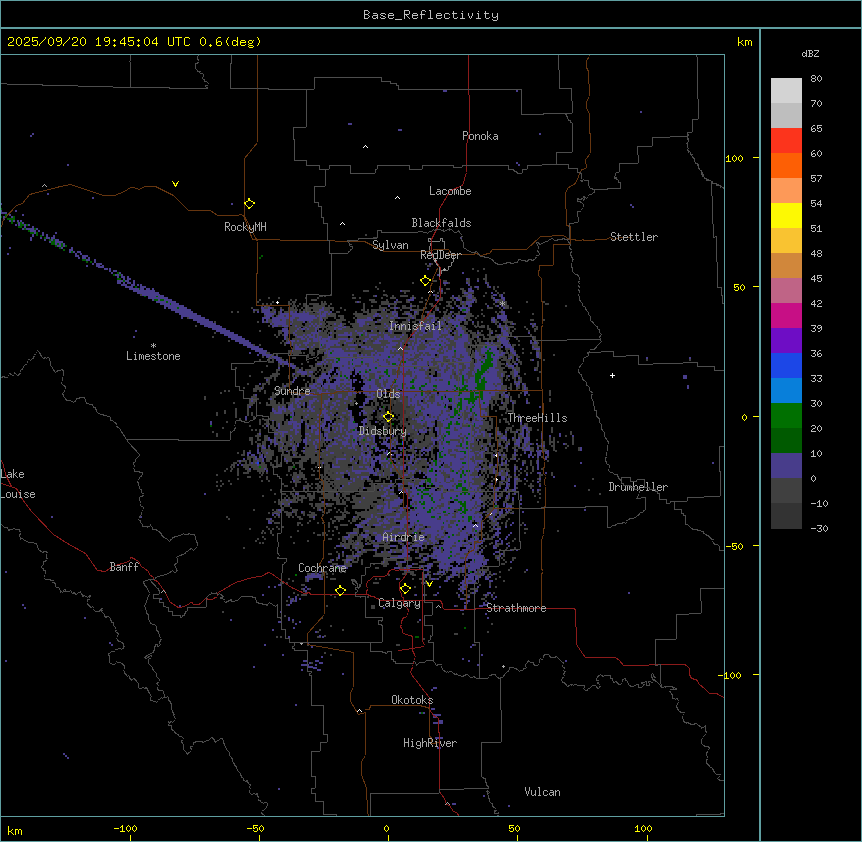862x842 pixels.
Task: Pick the red 60-65 dBZ legend swatch
Action: point(786,141)
